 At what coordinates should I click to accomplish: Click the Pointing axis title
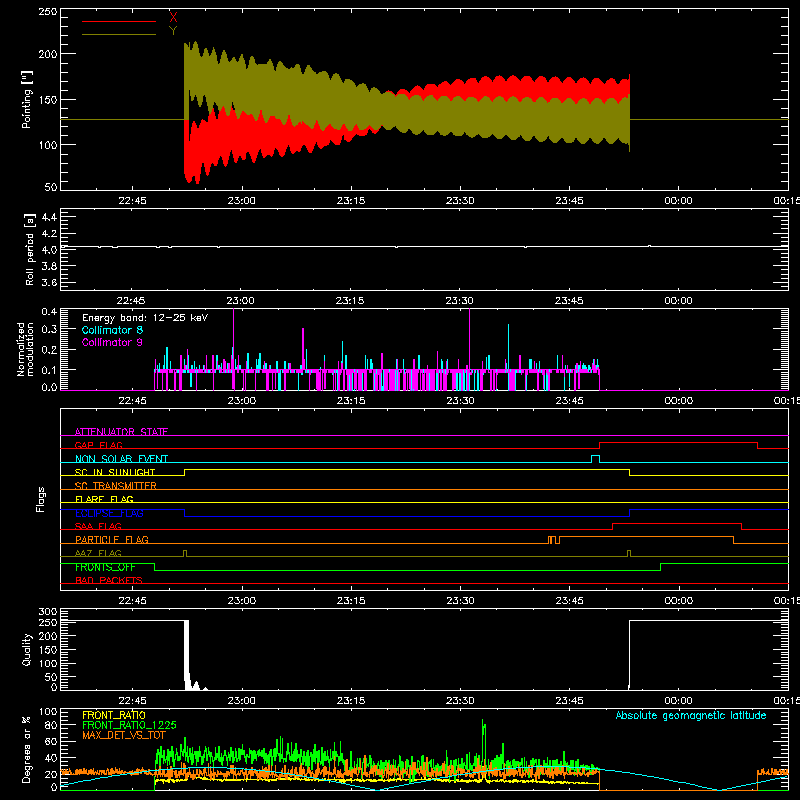tap(27, 99)
